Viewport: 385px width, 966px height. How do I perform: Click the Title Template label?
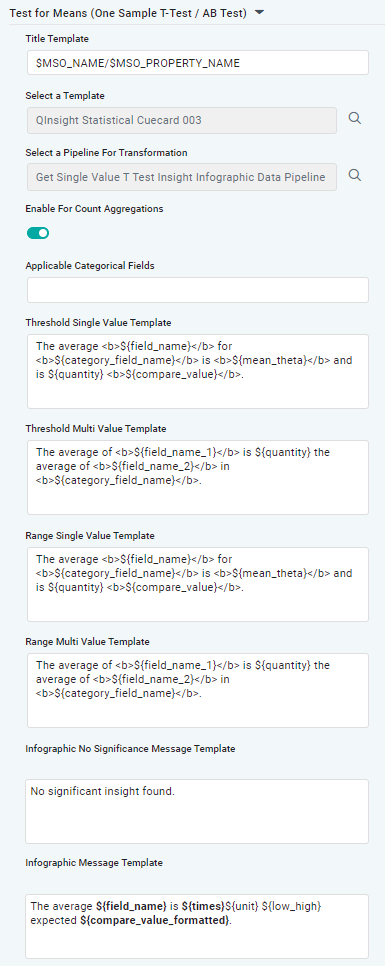pyautogui.click(x=57, y=38)
